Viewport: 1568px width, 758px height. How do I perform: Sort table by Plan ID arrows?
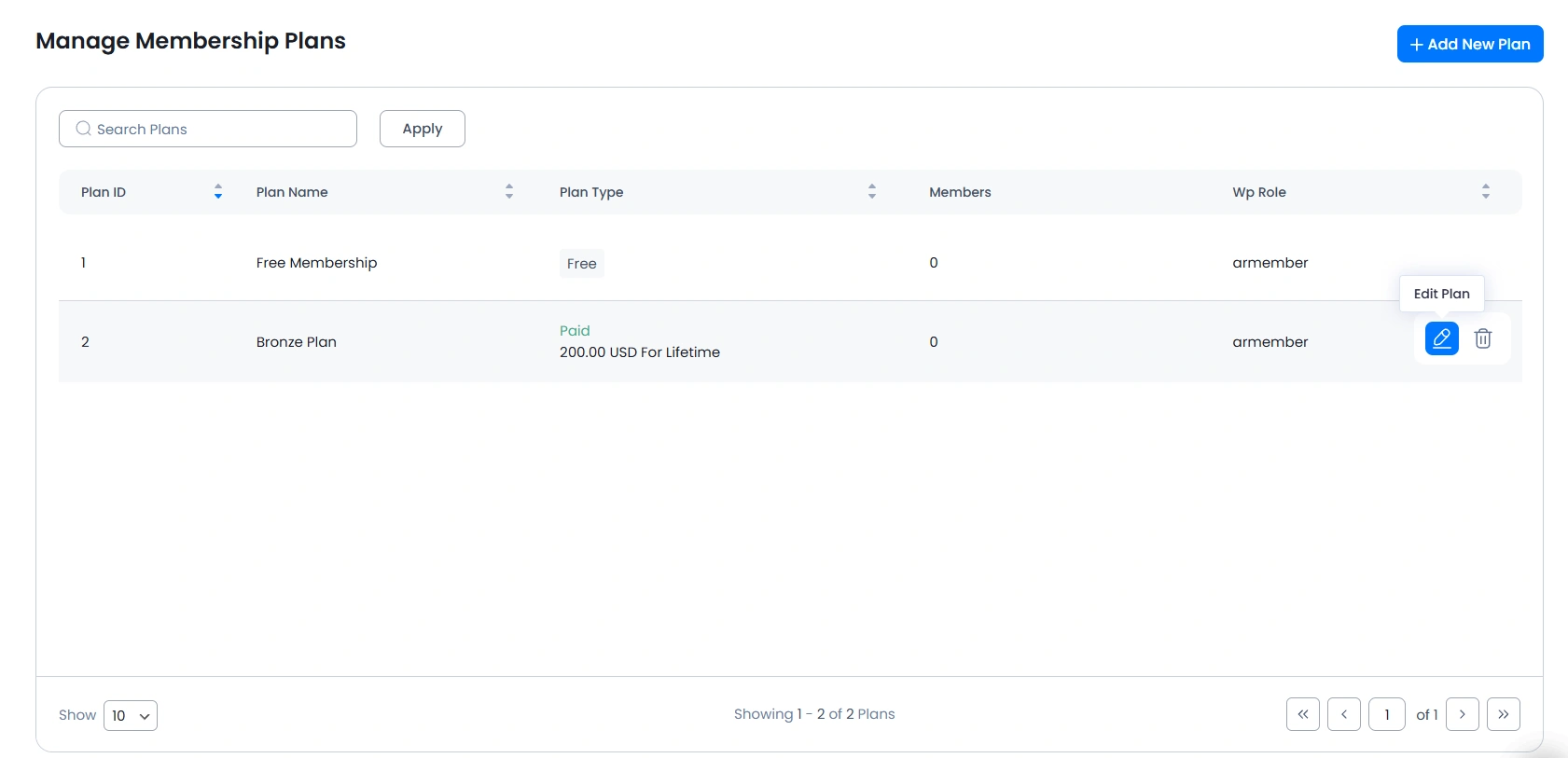click(x=218, y=192)
